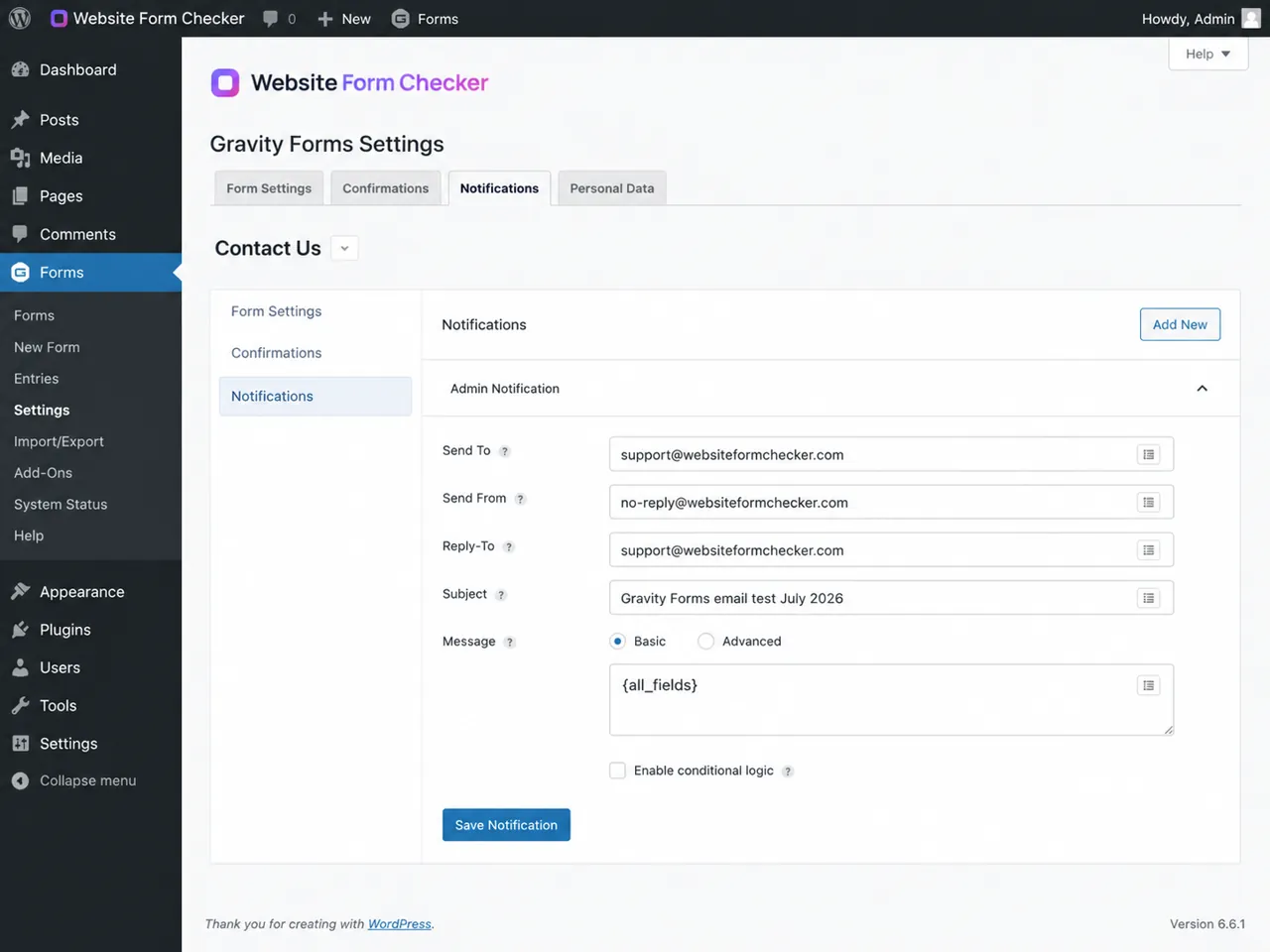Click the merge tag icon in Message box
1270x952 pixels.
click(x=1148, y=685)
